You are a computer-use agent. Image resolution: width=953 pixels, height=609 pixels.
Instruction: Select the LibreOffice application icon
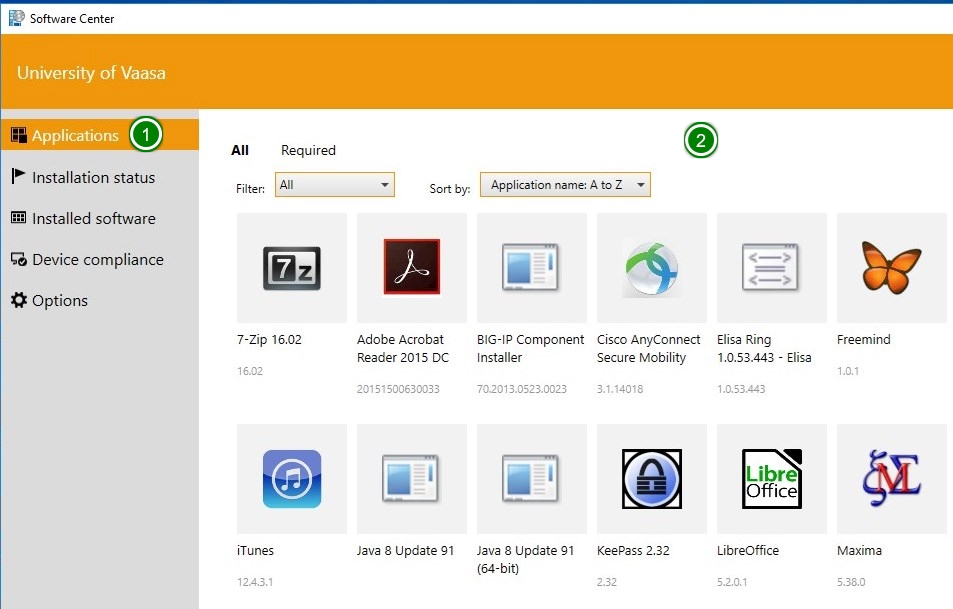point(771,478)
